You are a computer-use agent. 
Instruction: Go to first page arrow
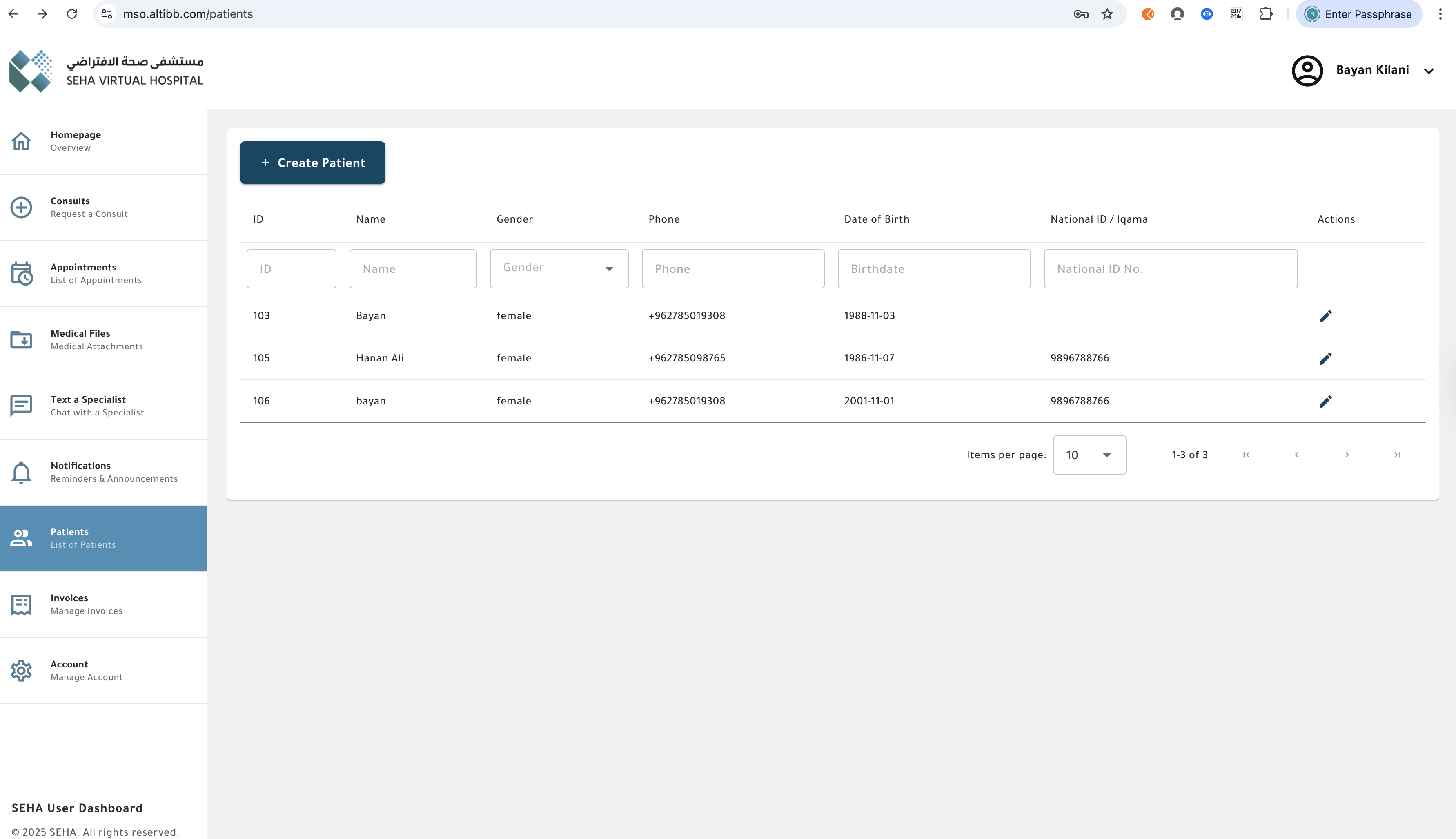(x=1247, y=455)
